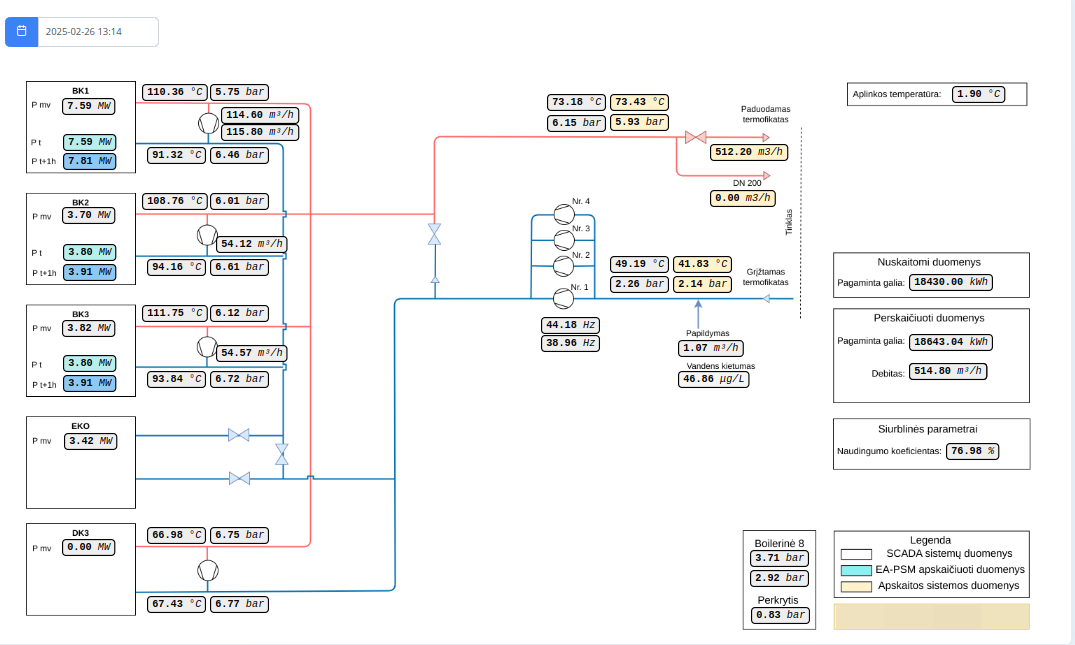Click network pump Nr. 4 symbol
The image size is (1075, 645).
562,213
